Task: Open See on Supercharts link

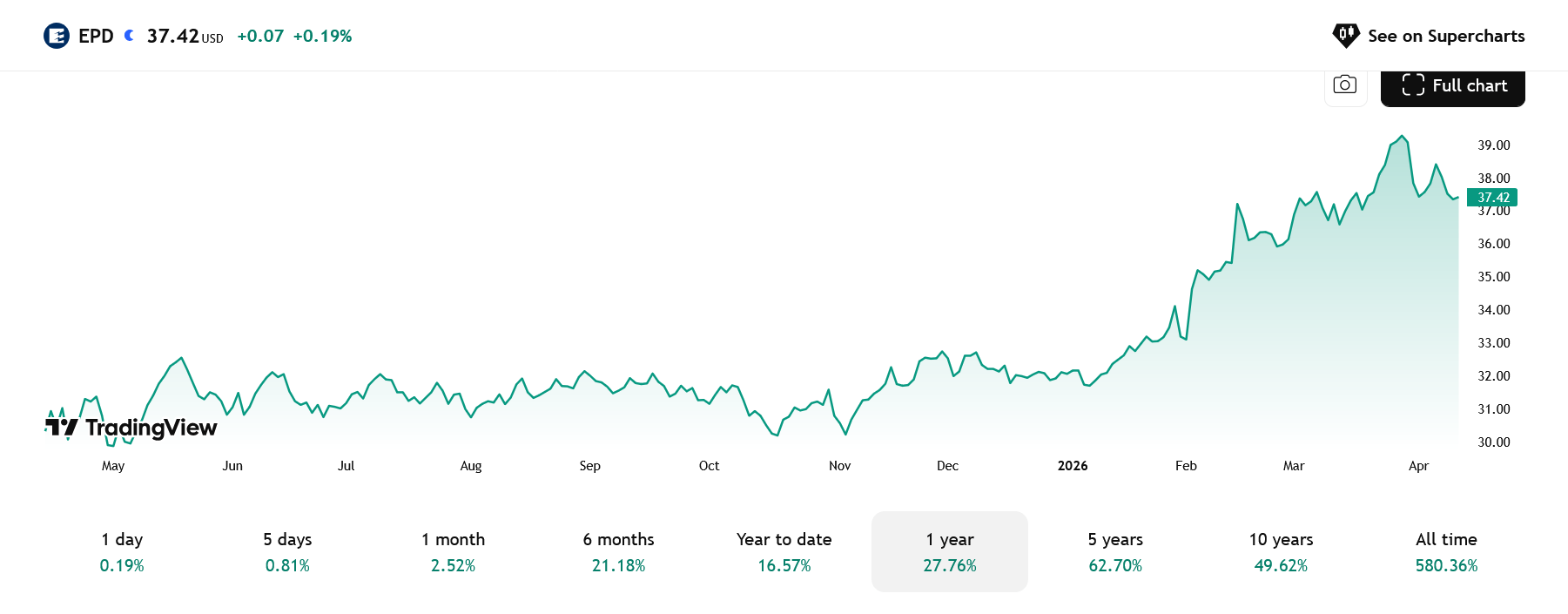Action: pyautogui.click(x=1445, y=36)
